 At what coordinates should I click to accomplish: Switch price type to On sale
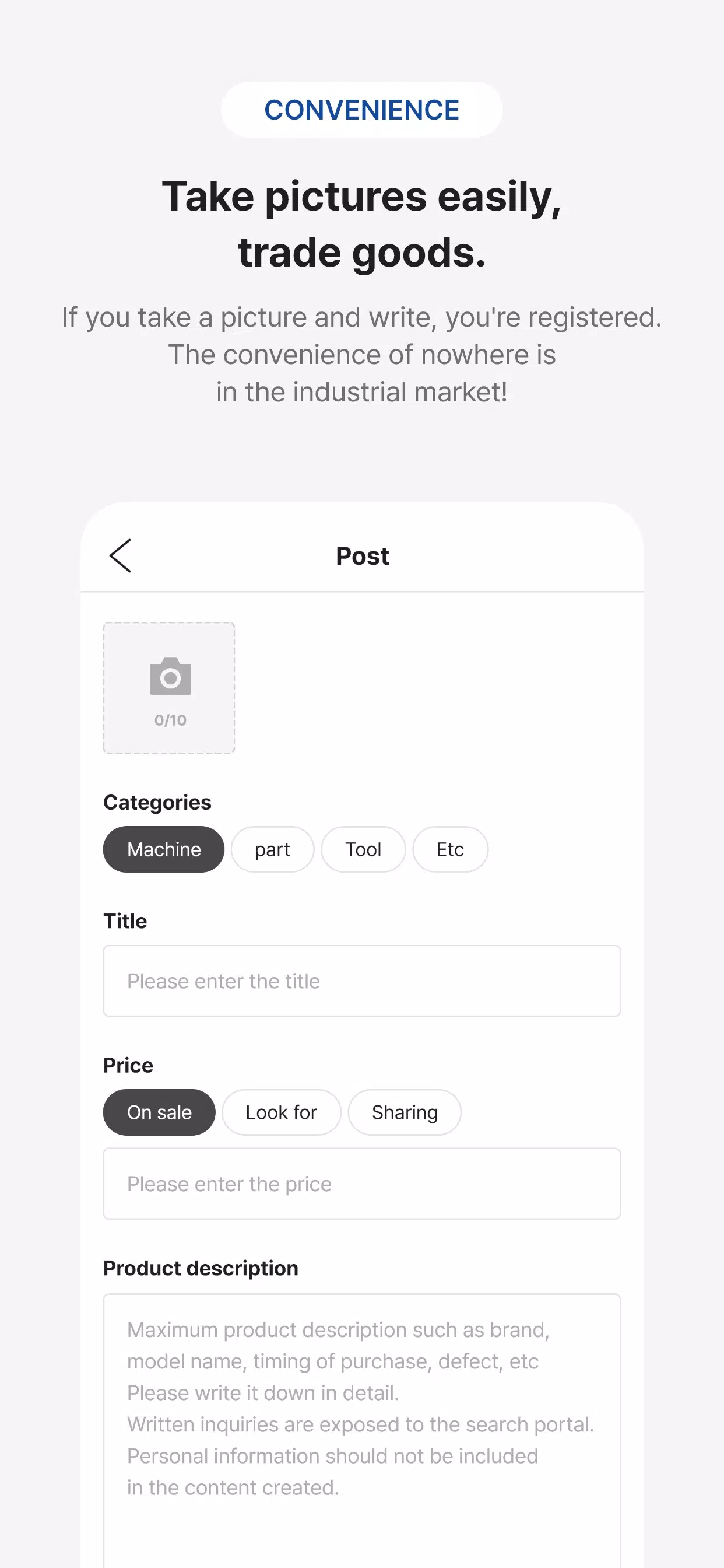click(159, 1112)
